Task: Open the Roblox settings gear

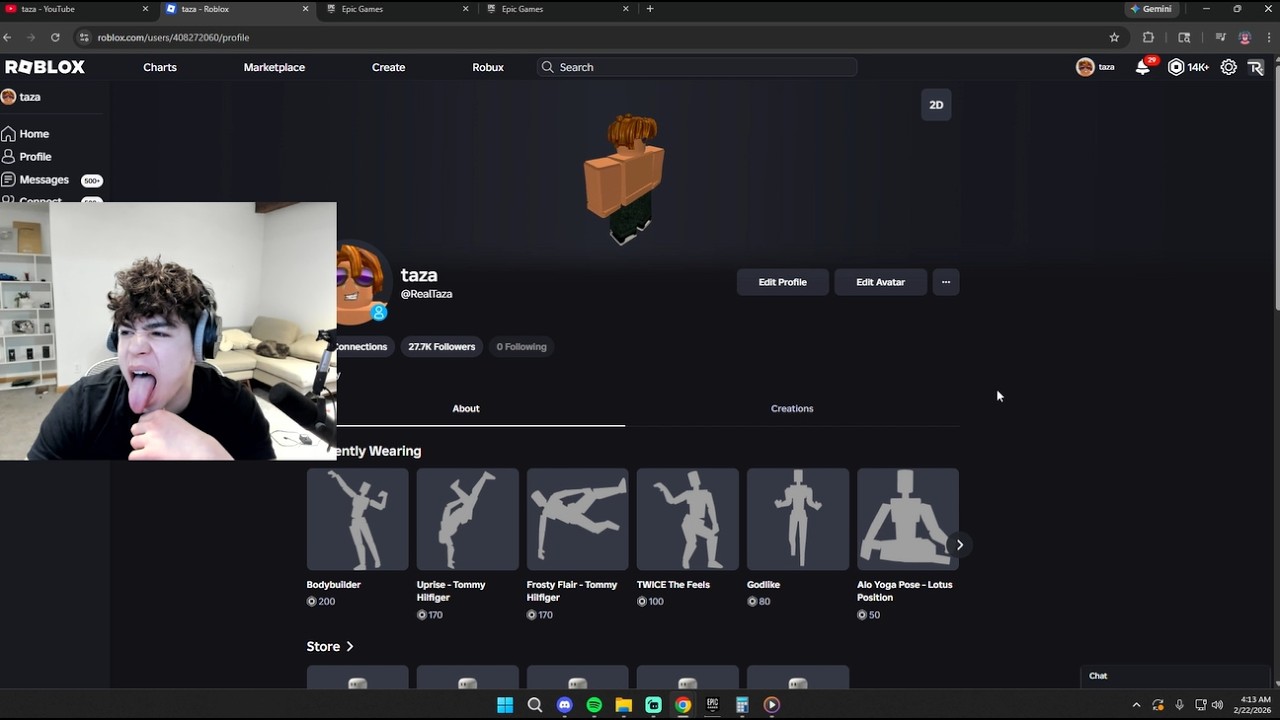Action: pyautogui.click(x=1228, y=67)
